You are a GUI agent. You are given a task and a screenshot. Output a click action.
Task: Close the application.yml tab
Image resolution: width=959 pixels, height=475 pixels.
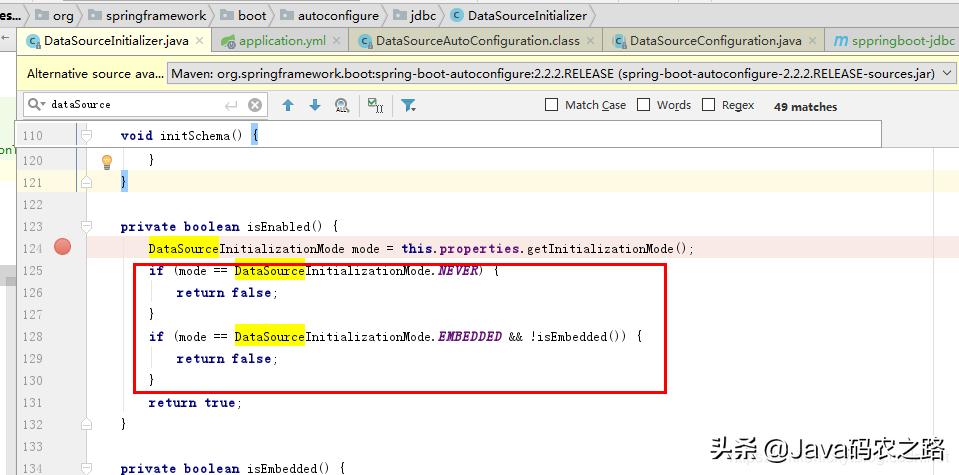[x=338, y=41]
